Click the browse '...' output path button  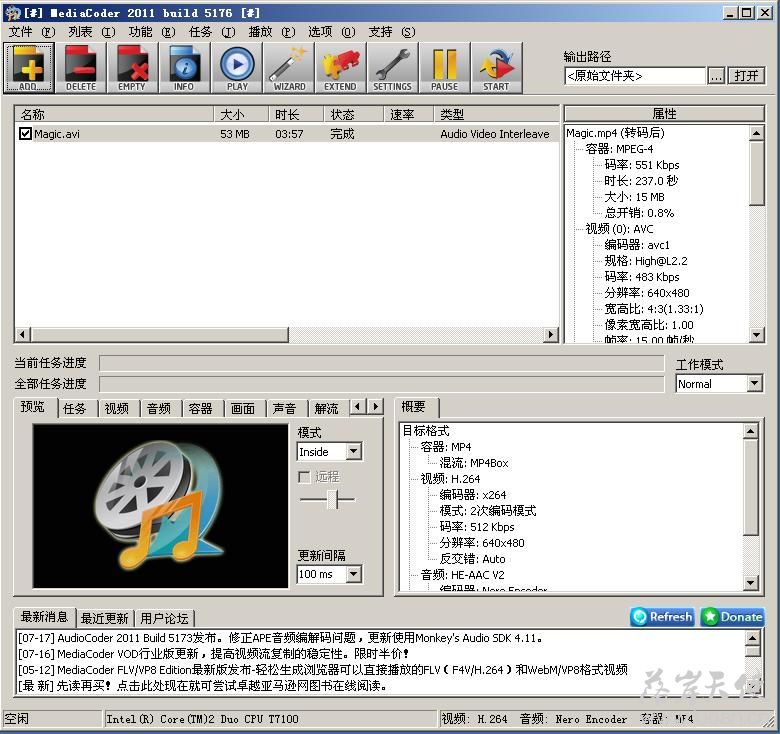click(x=716, y=76)
